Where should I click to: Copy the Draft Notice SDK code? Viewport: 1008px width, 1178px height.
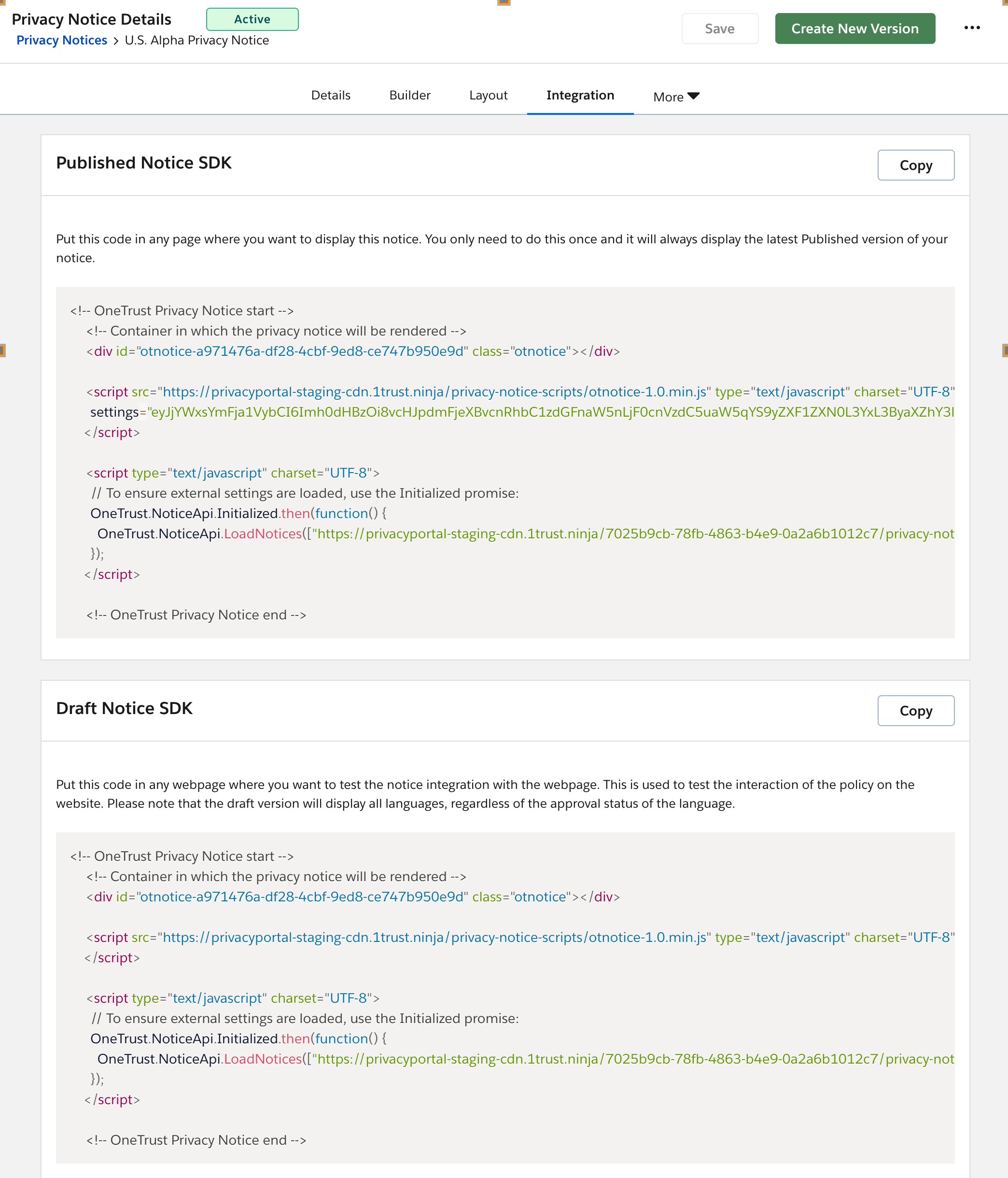pos(915,711)
